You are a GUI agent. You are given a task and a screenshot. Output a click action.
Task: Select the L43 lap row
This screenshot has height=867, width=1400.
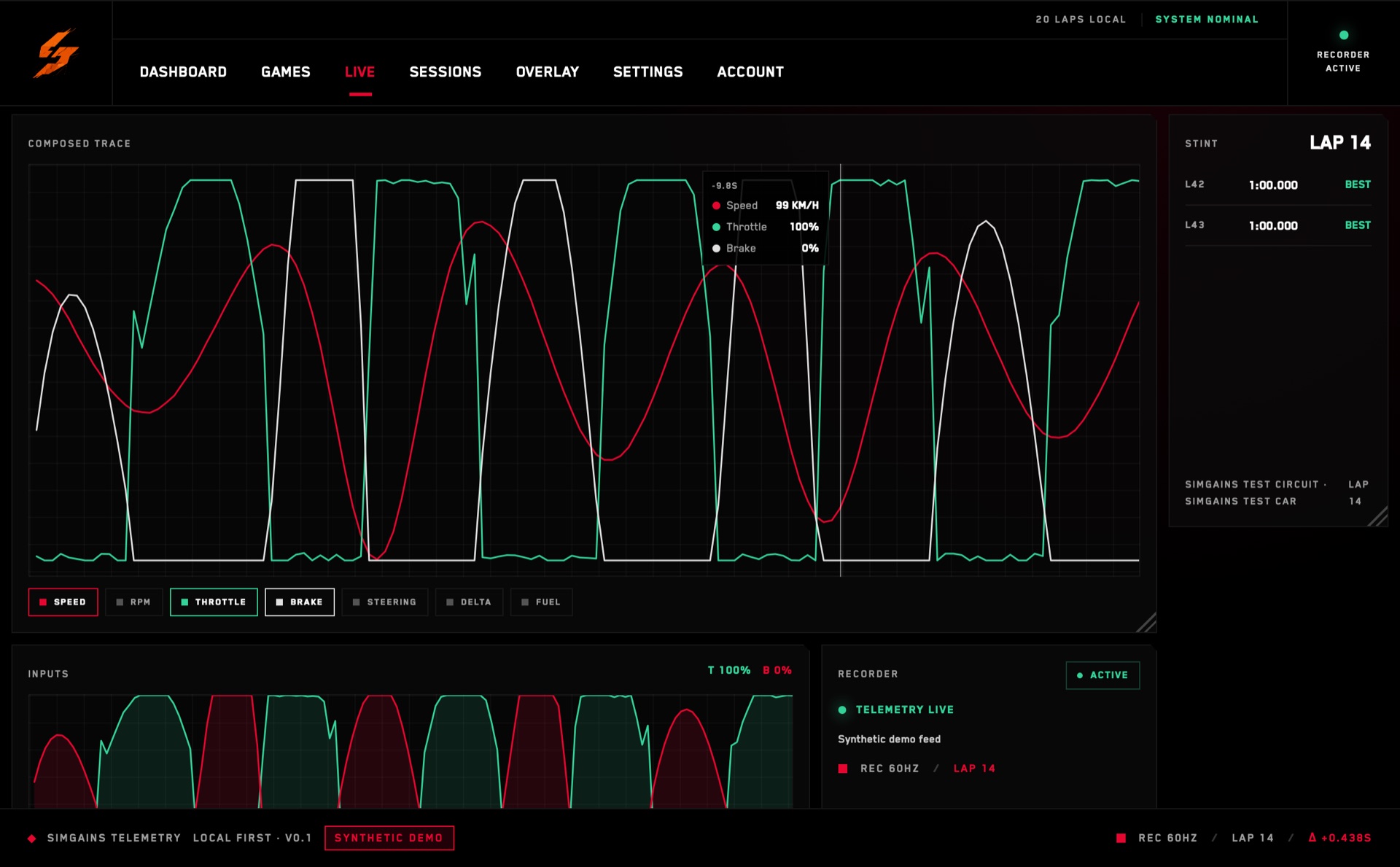tap(1277, 225)
